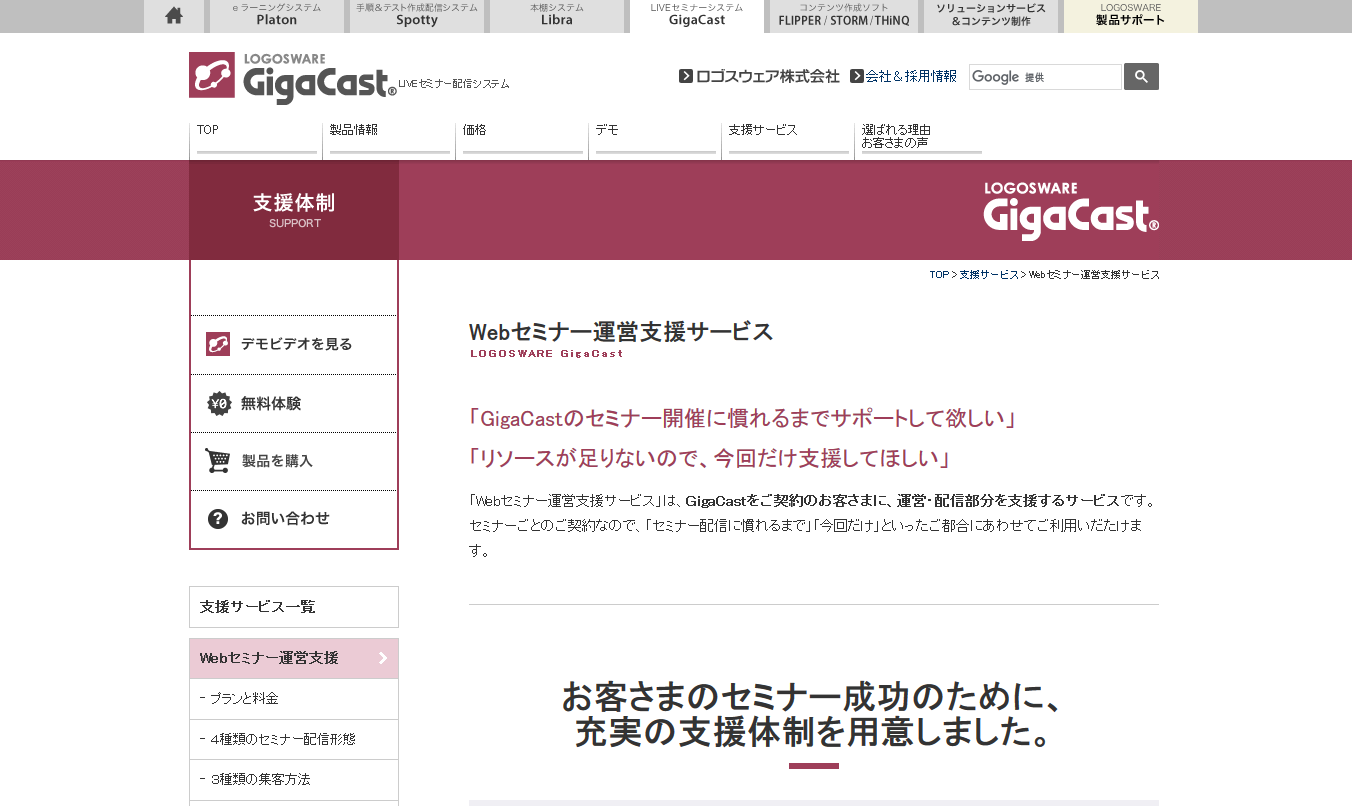Click the search magnifier button
The height and width of the screenshot is (806, 1352).
pos(1141,77)
